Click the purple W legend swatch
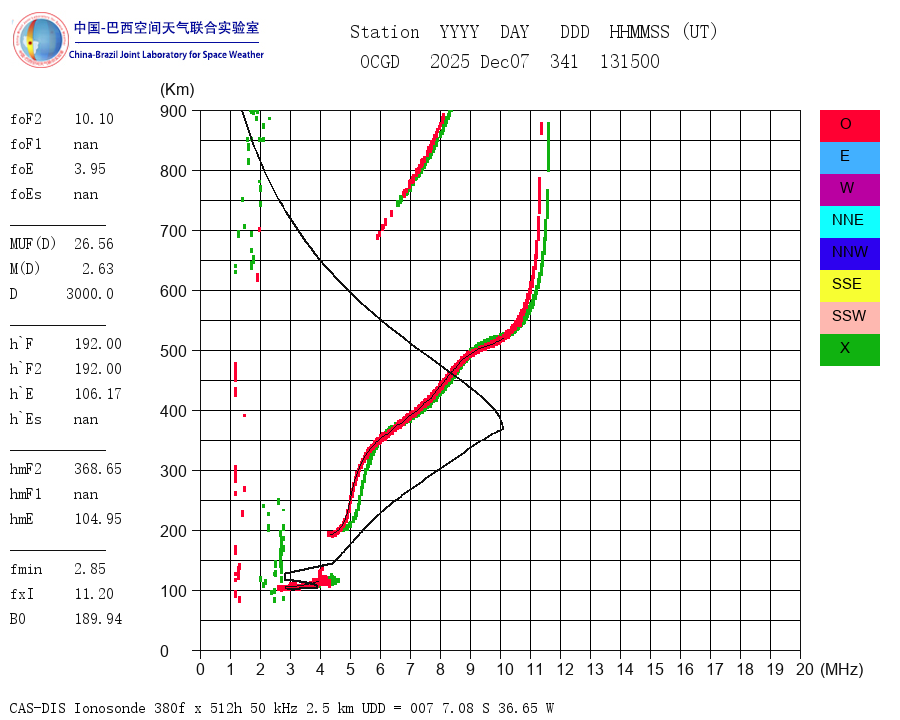 pyautogui.click(x=849, y=189)
